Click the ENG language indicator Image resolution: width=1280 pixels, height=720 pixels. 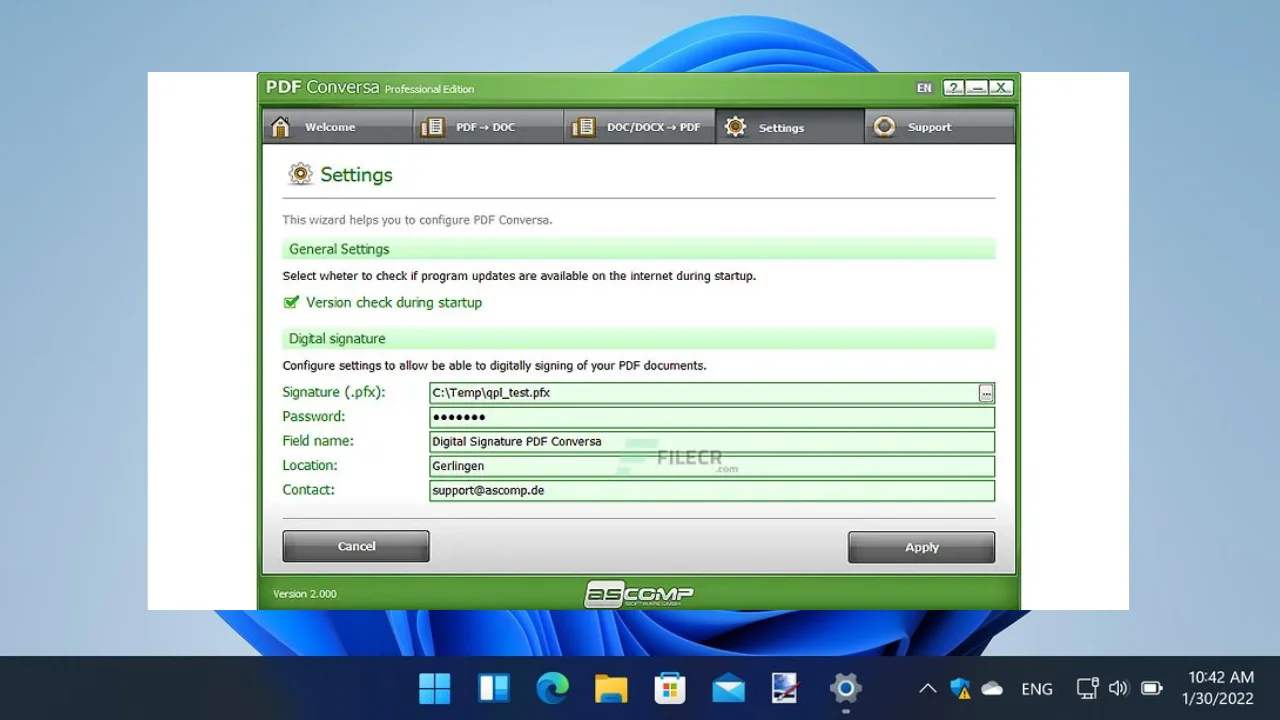[1037, 689]
